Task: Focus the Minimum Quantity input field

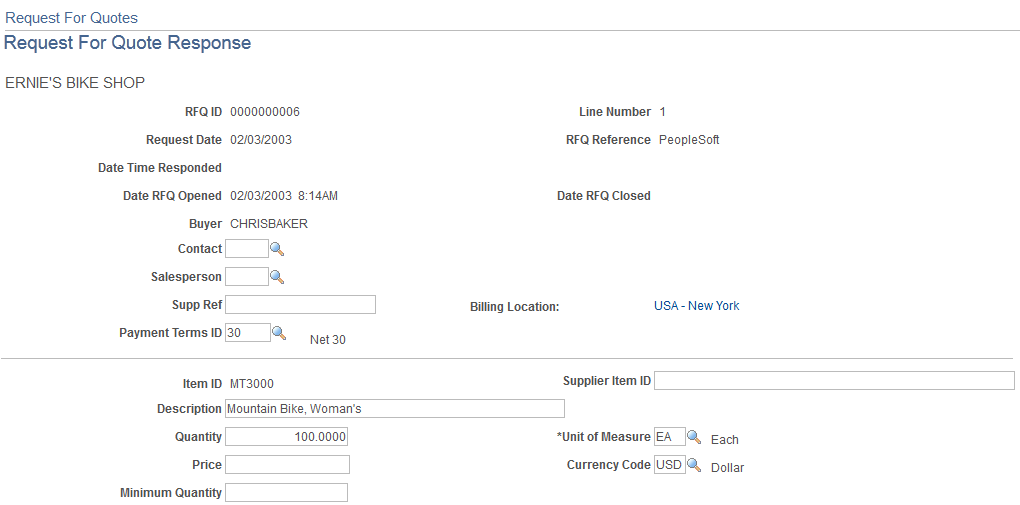Action: pyautogui.click(x=286, y=493)
